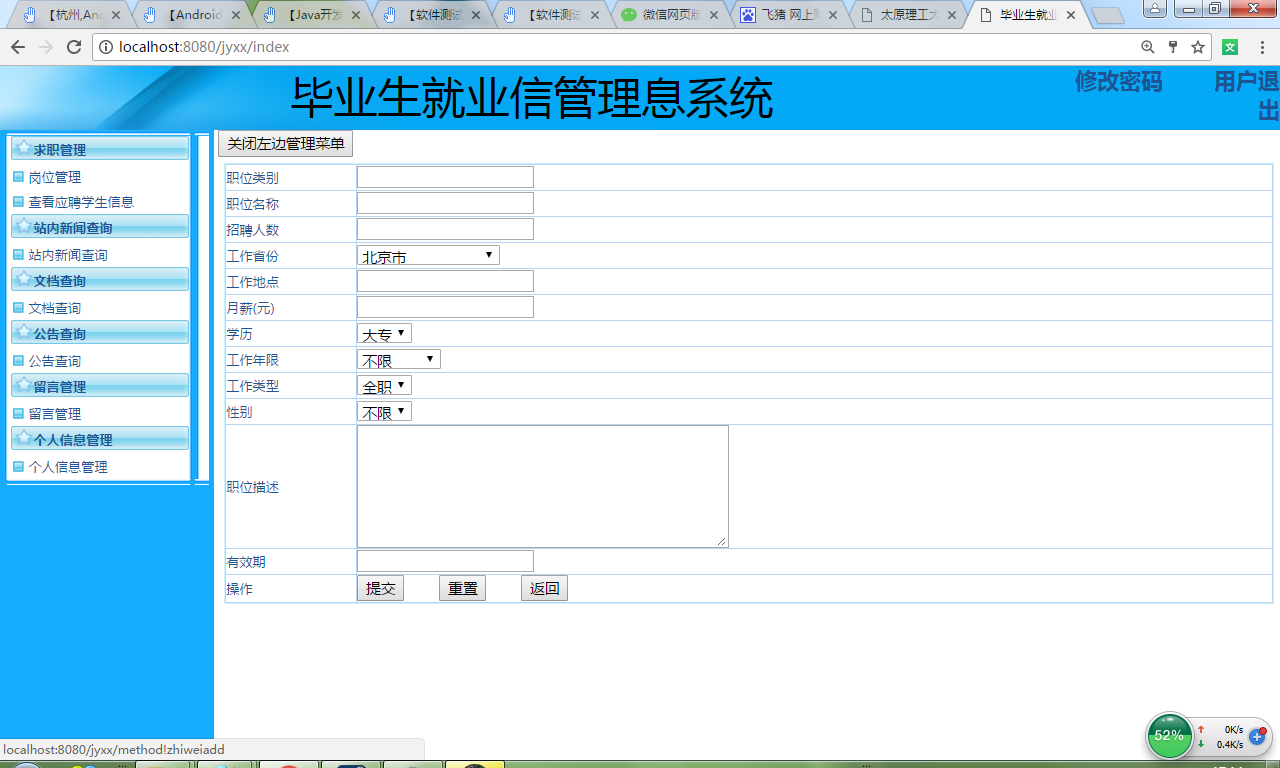Click the star icon beside 站内新闻查询 header
The height and width of the screenshot is (768, 1280).
tap(22, 226)
